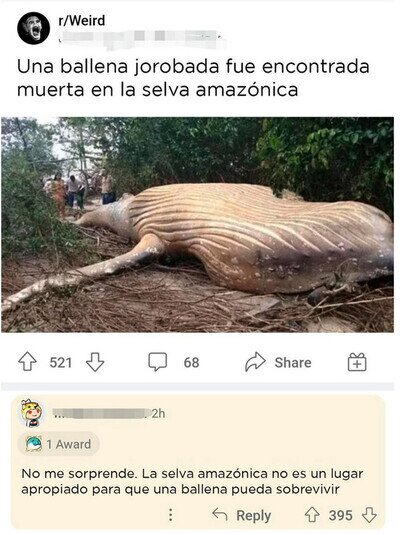Upvote the humpback whale post

27,362
